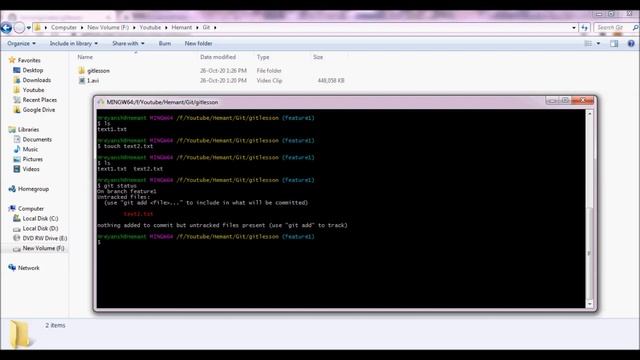Sort by Date modified column header
The image size is (640, 360).
(x=218, y=57)
